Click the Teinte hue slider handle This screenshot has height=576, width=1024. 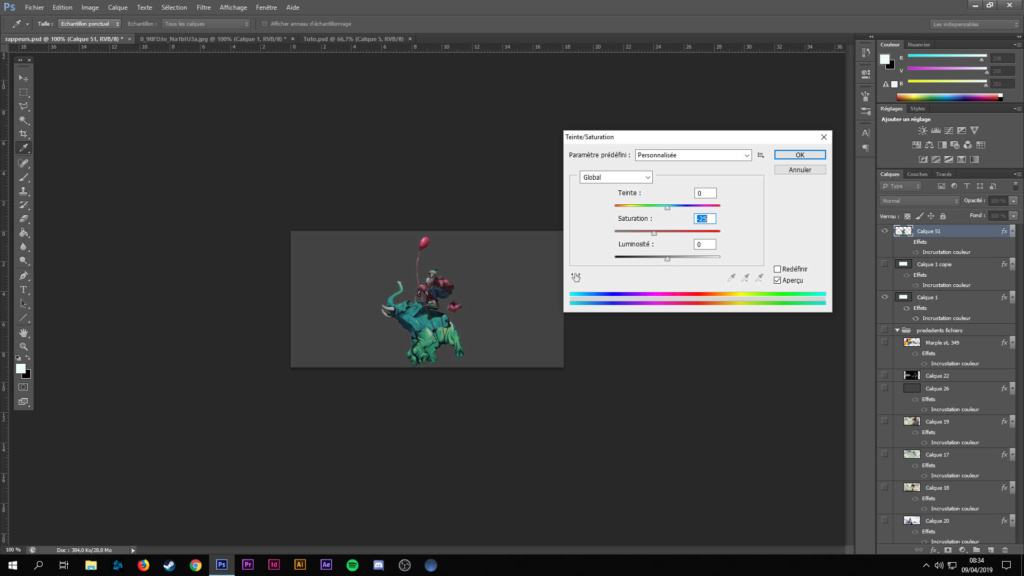coord(667,208)
